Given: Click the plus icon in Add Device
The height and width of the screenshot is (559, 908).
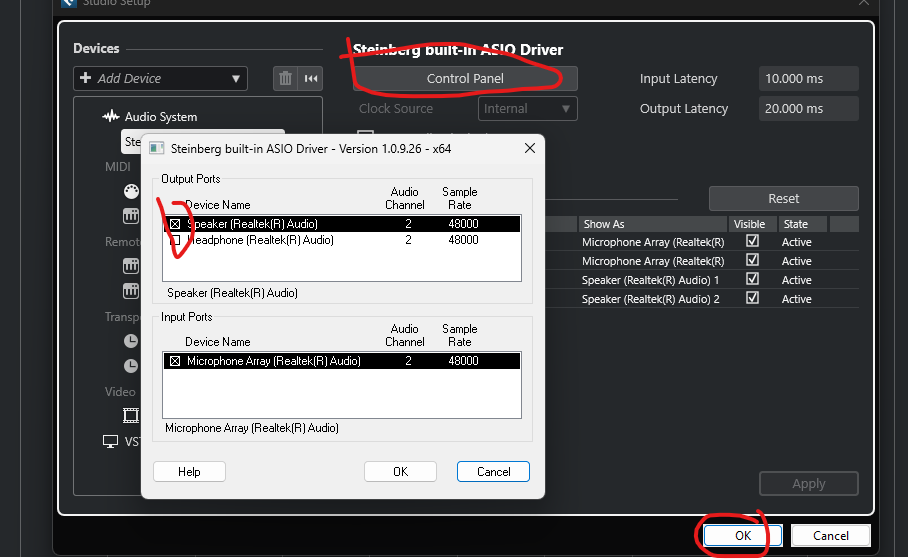Looking at the screenshot, I should click(x=86, y=78).
